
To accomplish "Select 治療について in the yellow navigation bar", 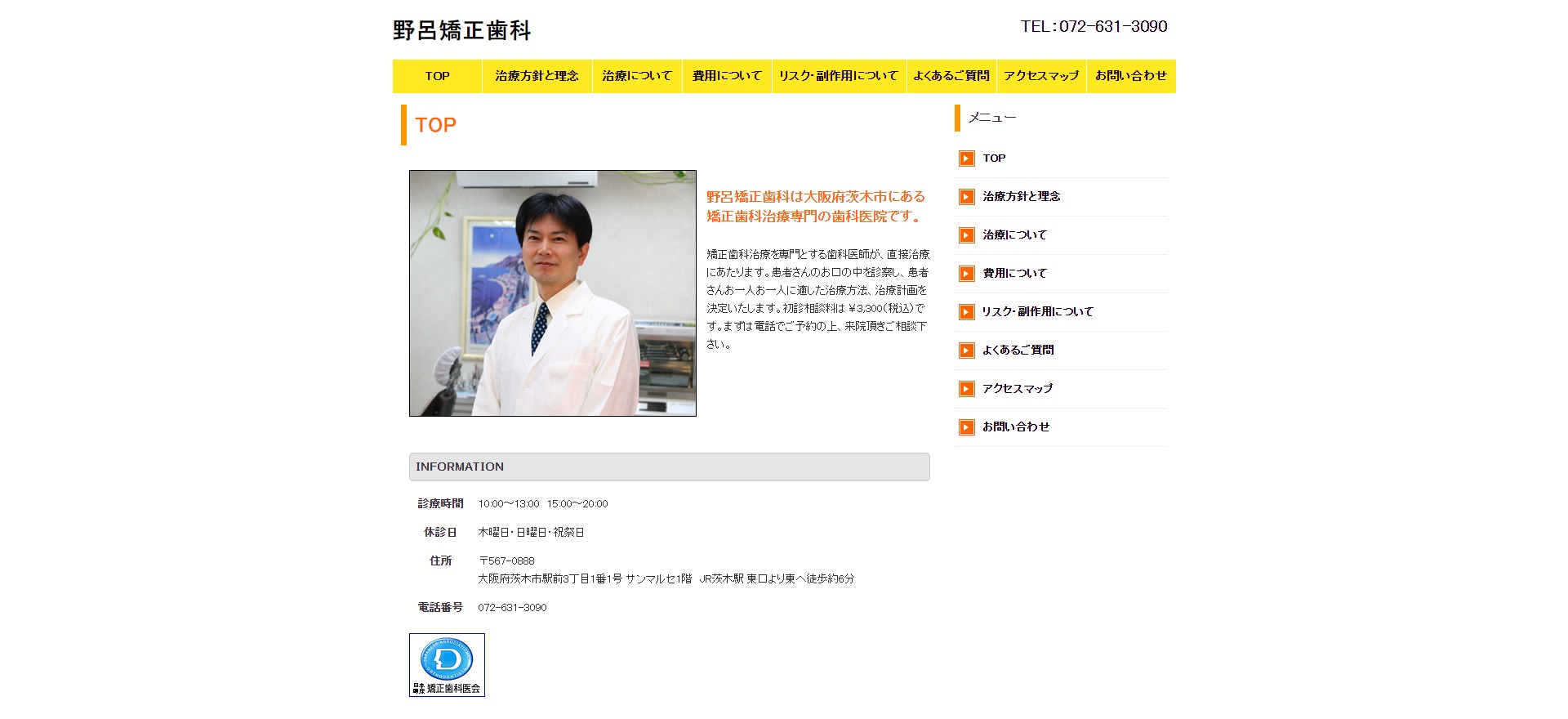I will pos(637,76).
